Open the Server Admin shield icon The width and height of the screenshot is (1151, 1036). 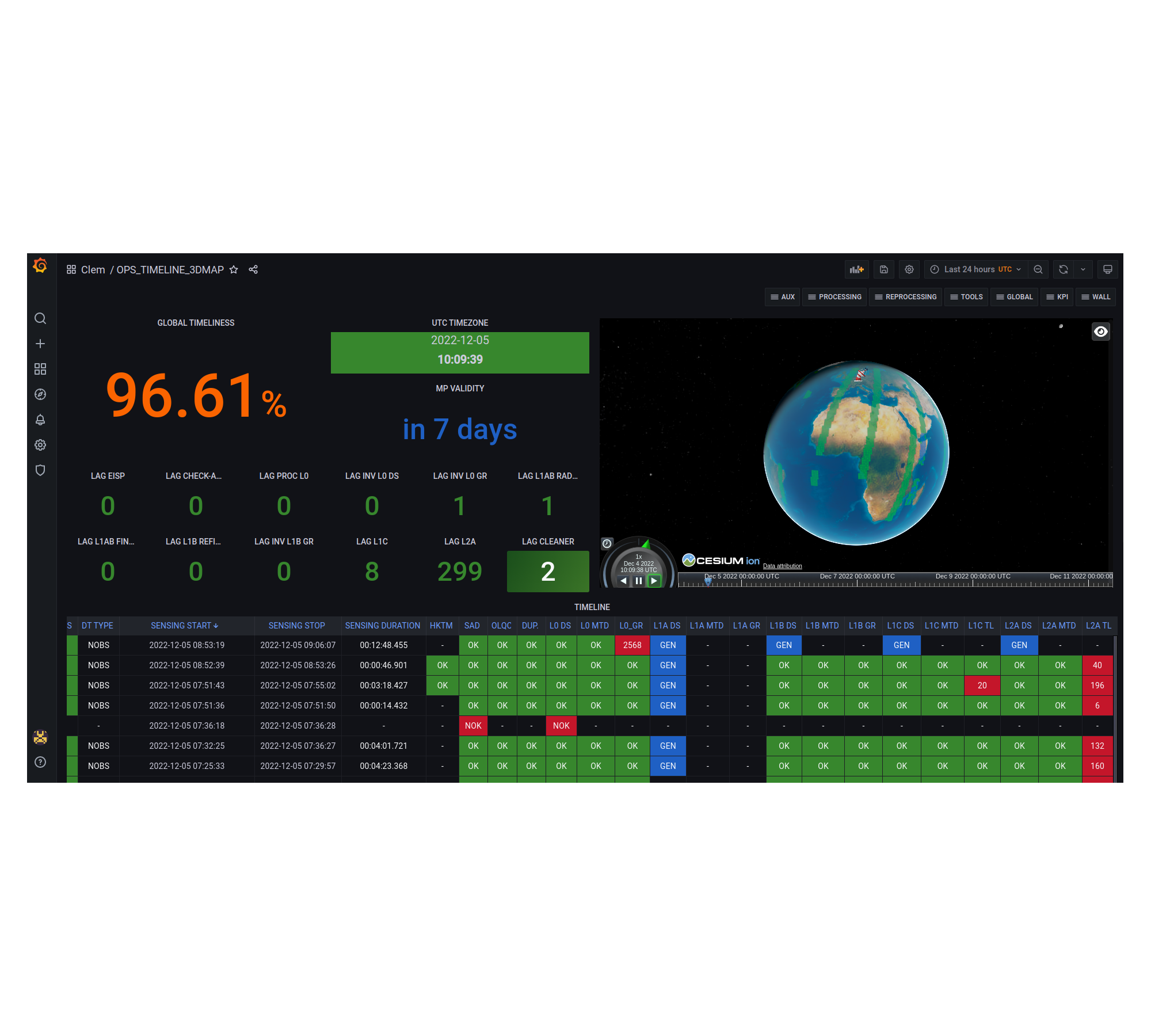coord(40,470)
